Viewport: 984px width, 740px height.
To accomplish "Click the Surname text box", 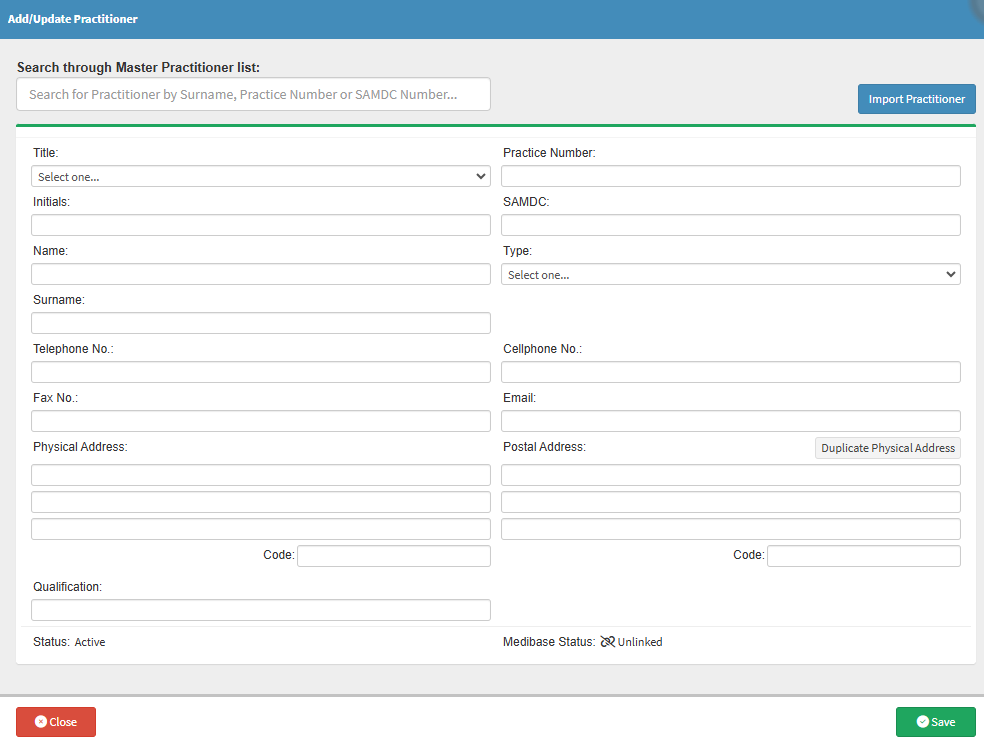I will (260, 323).
